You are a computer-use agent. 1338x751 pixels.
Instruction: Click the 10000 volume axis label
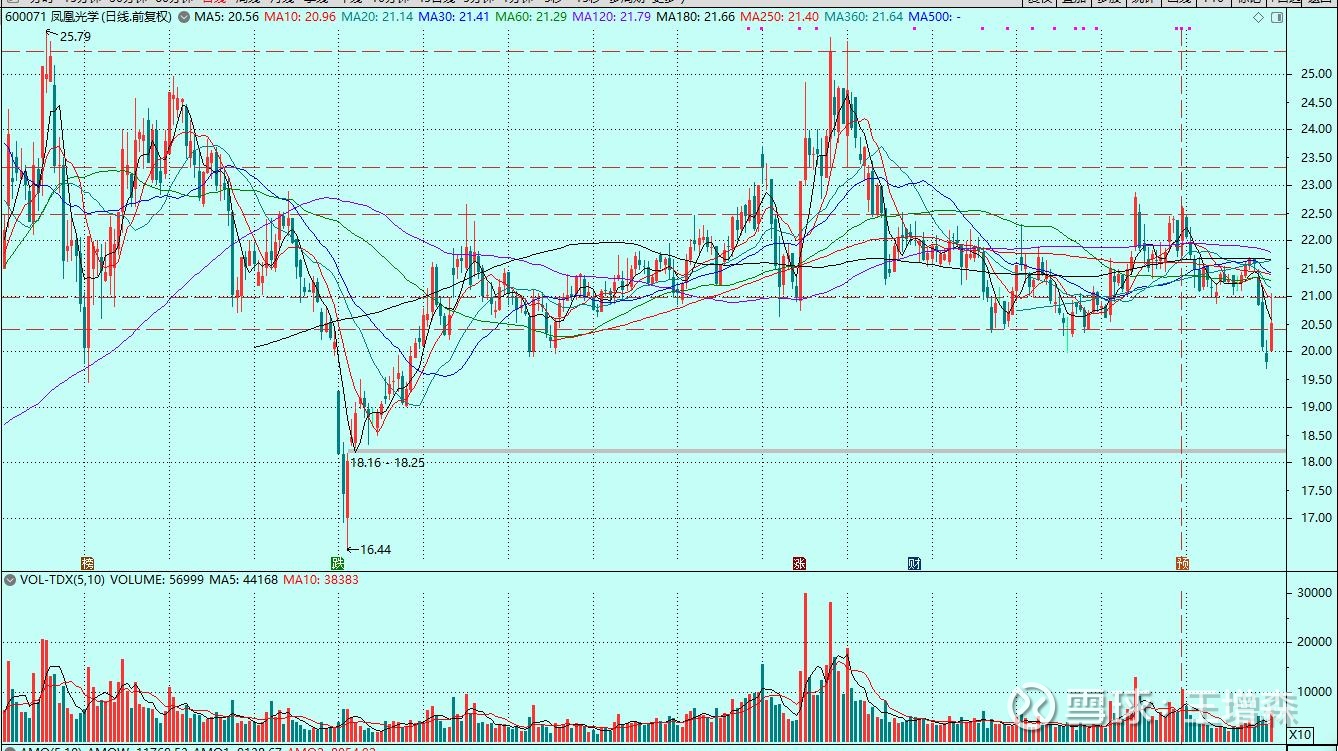coord(1314,692)
